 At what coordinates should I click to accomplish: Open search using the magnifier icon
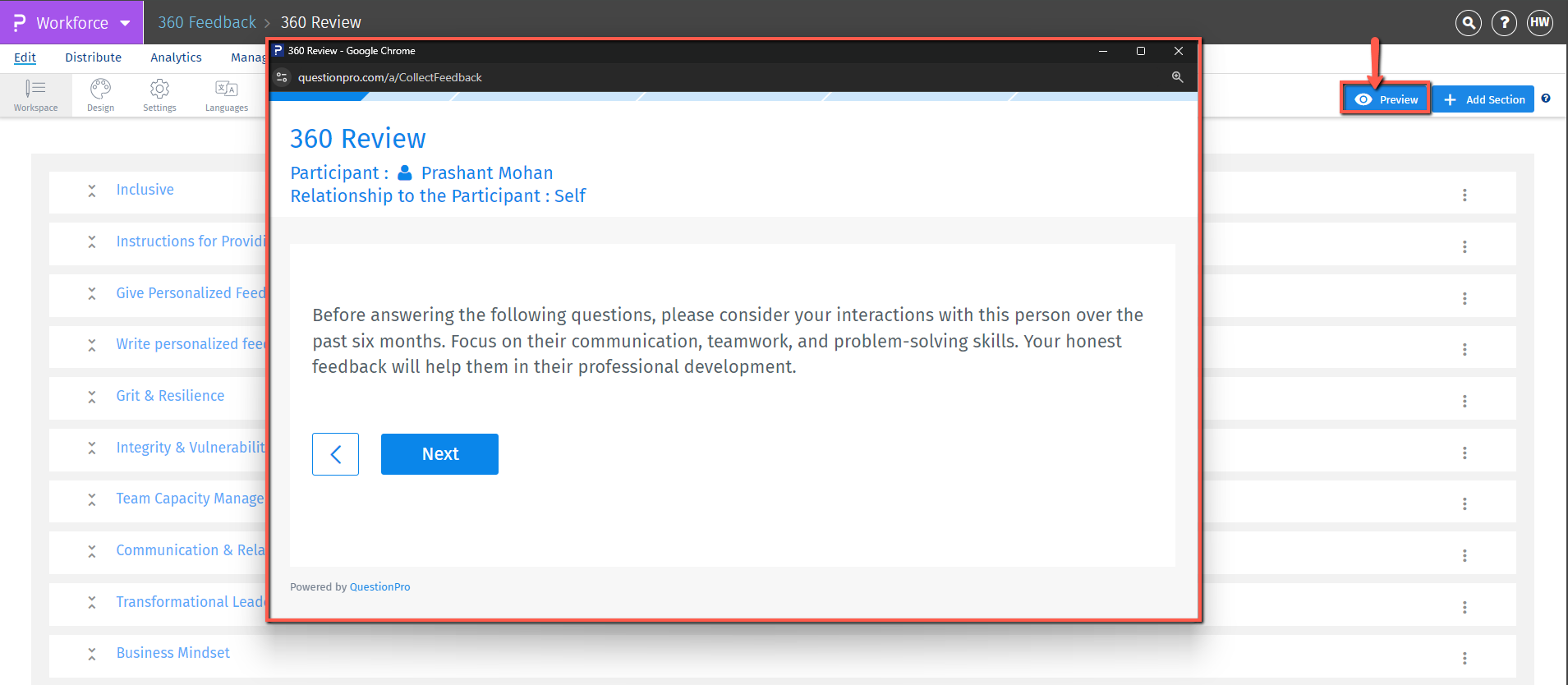[1468, 22]
